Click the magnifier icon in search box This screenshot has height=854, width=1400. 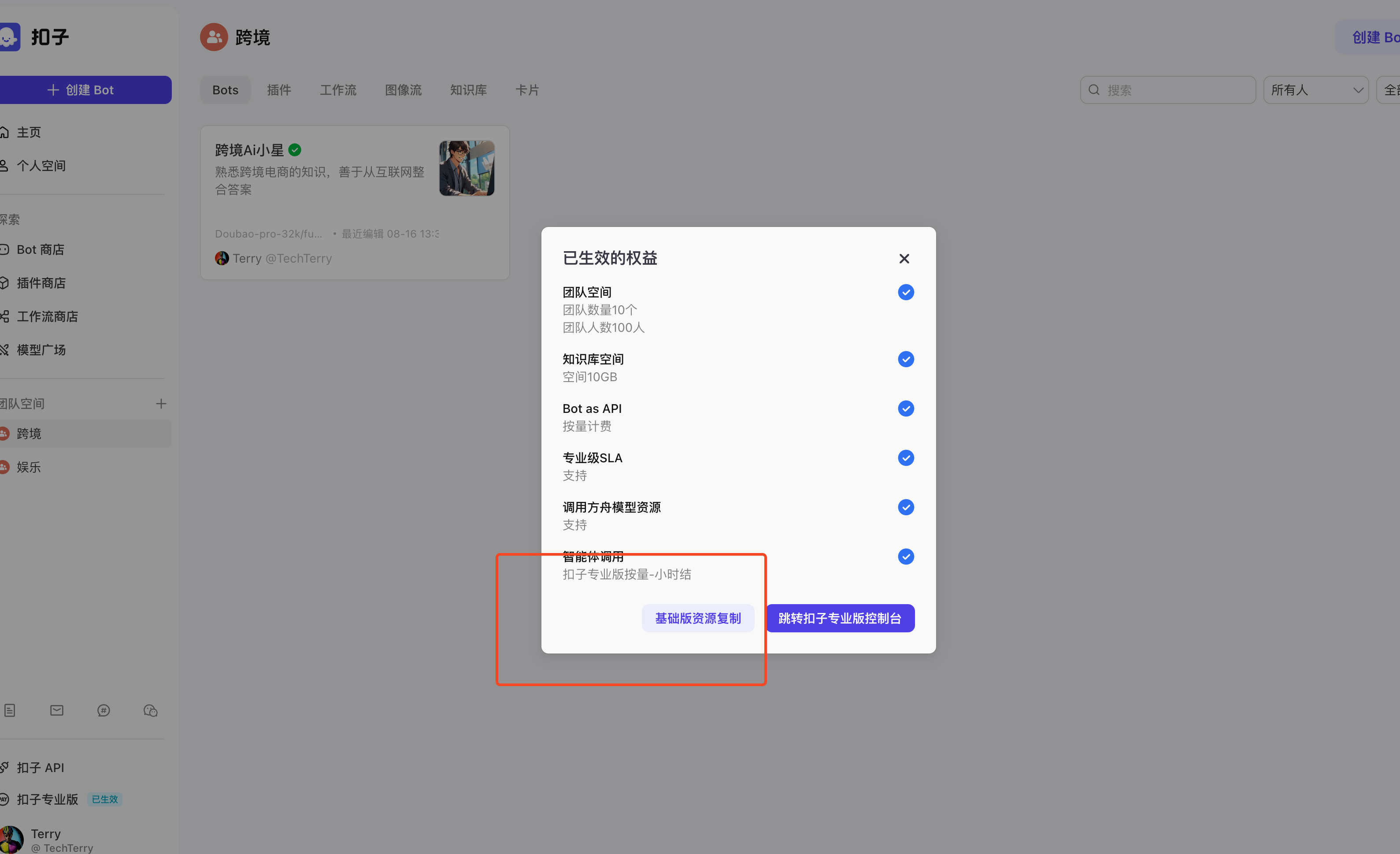coord(1094,90)
